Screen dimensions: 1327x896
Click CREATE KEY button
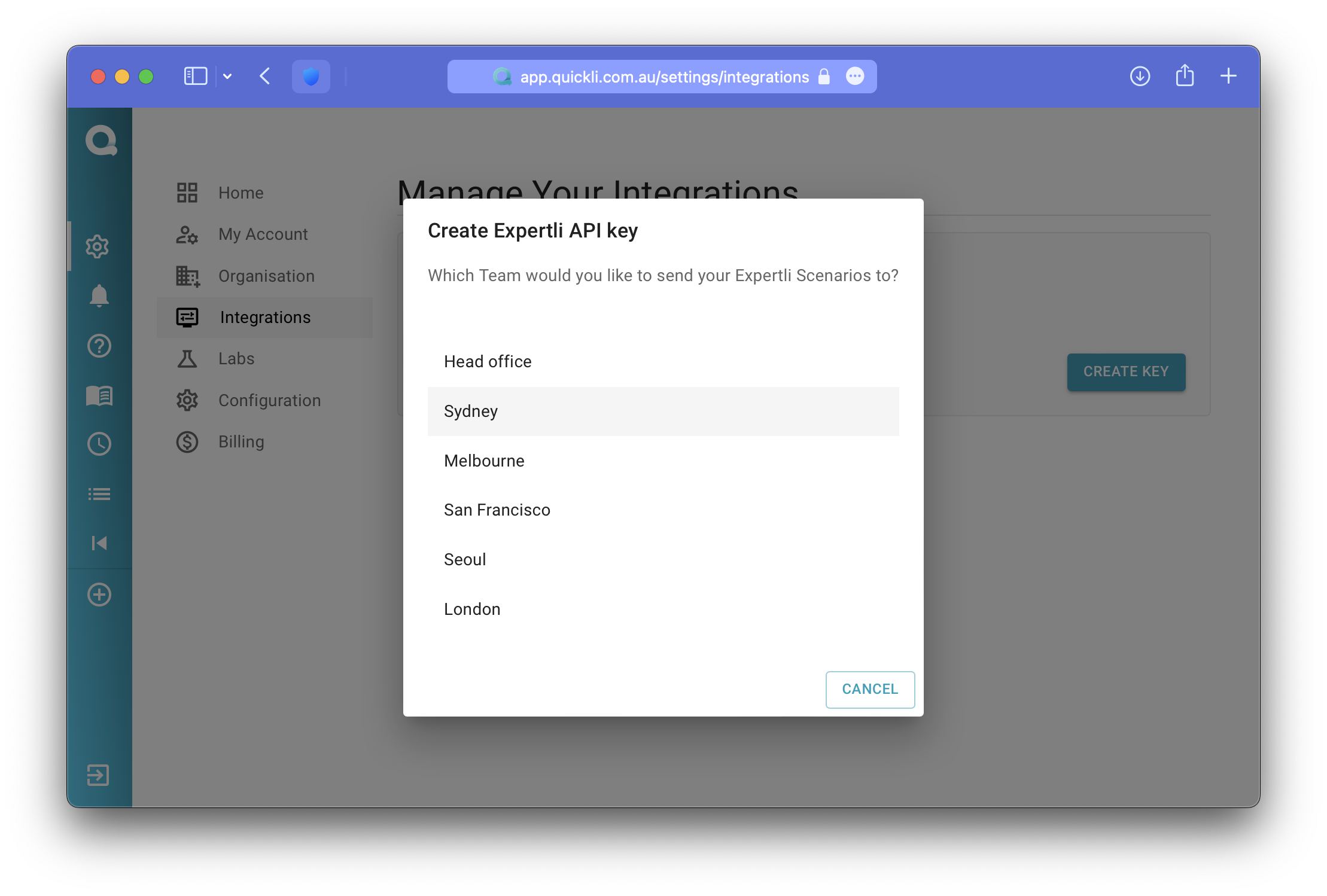click(x=1126, y=371)
